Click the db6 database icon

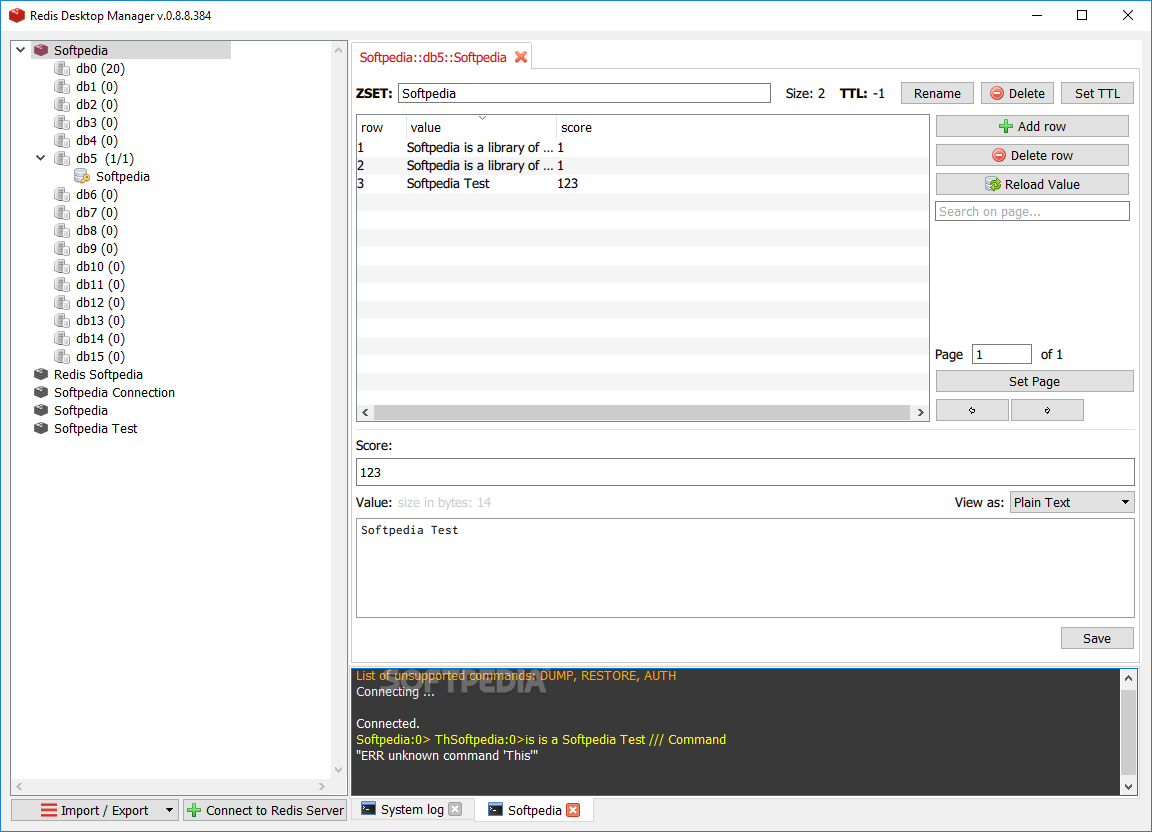tap(62, 195)
